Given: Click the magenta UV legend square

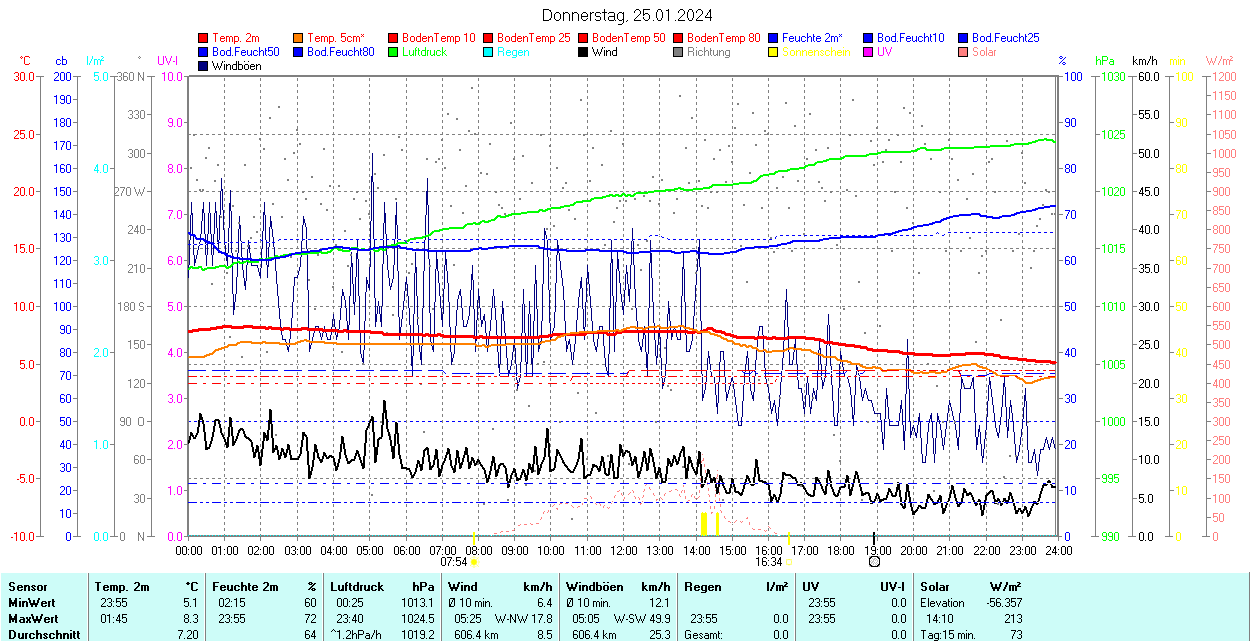Looking at the screenshot, I should [868, 52].
